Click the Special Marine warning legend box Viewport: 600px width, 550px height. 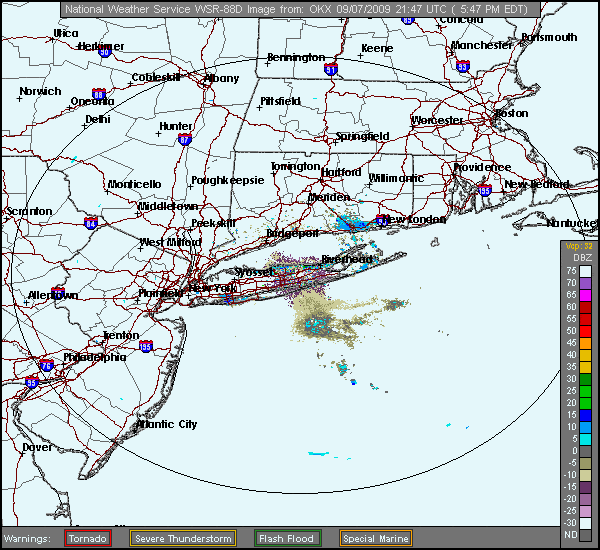[375, 538]
